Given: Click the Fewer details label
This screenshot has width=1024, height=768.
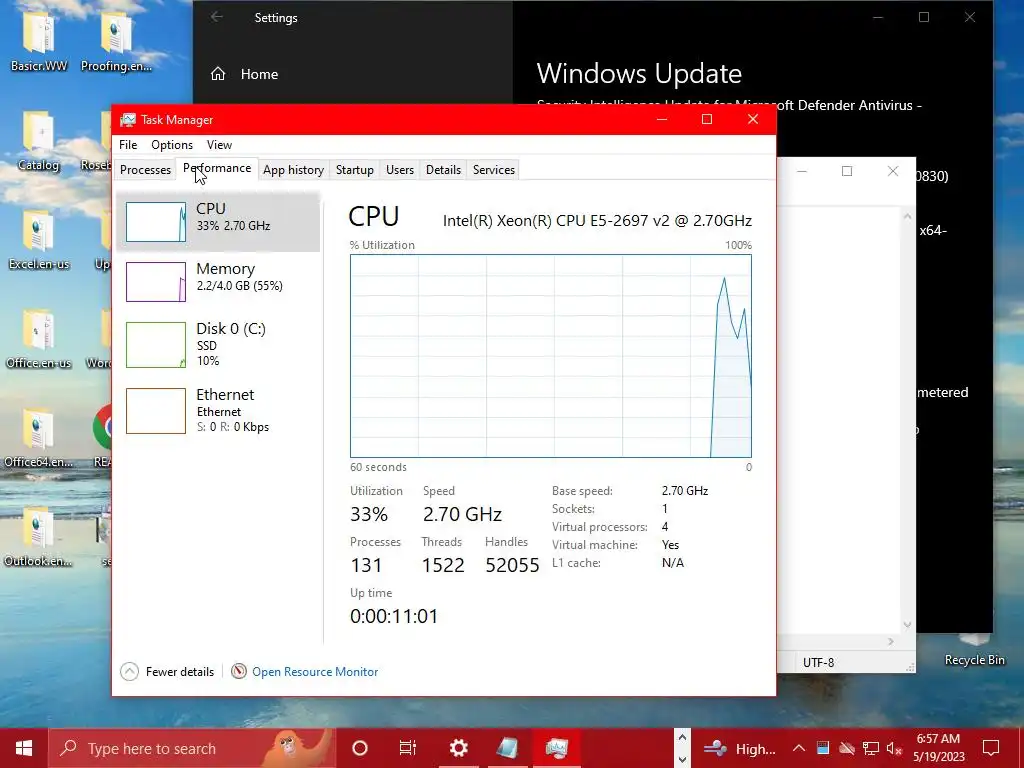Looking at the screenshot, I should (180, 671).
